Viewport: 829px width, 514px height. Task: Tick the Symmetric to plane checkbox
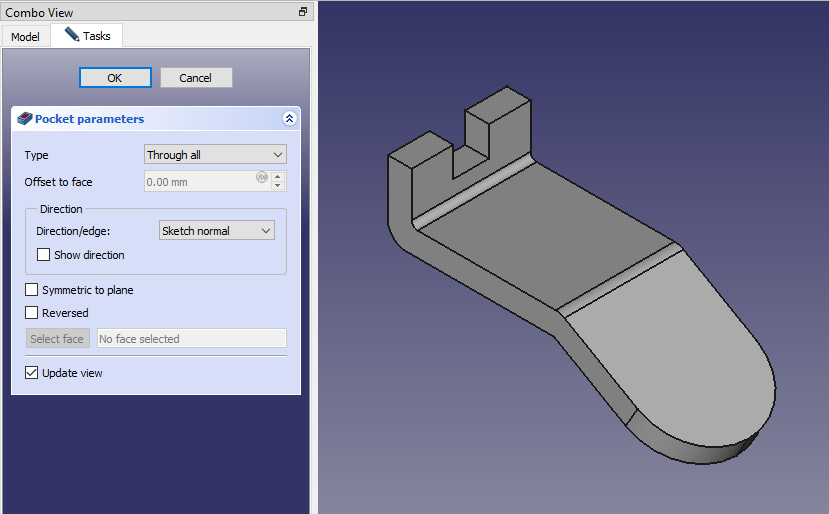pos(32,290)
